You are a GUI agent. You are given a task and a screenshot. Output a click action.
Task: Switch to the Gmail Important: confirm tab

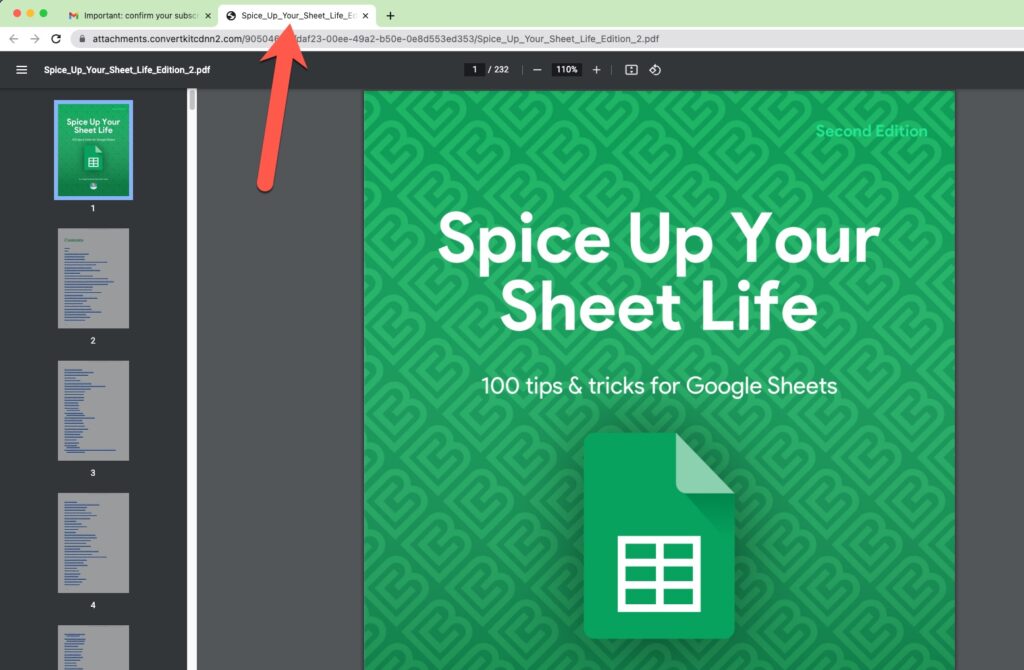coord(140,16)
